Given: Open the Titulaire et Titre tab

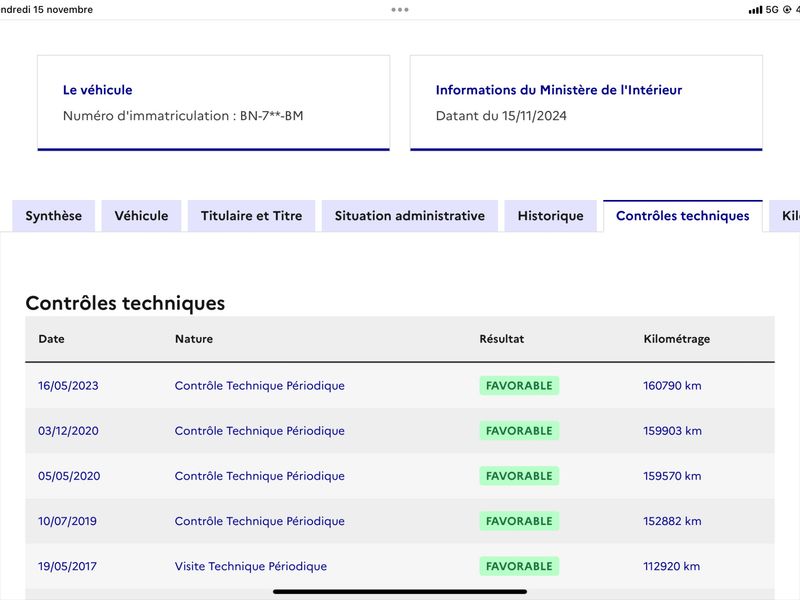Looking at the screenshot, I should coord(252,216).
